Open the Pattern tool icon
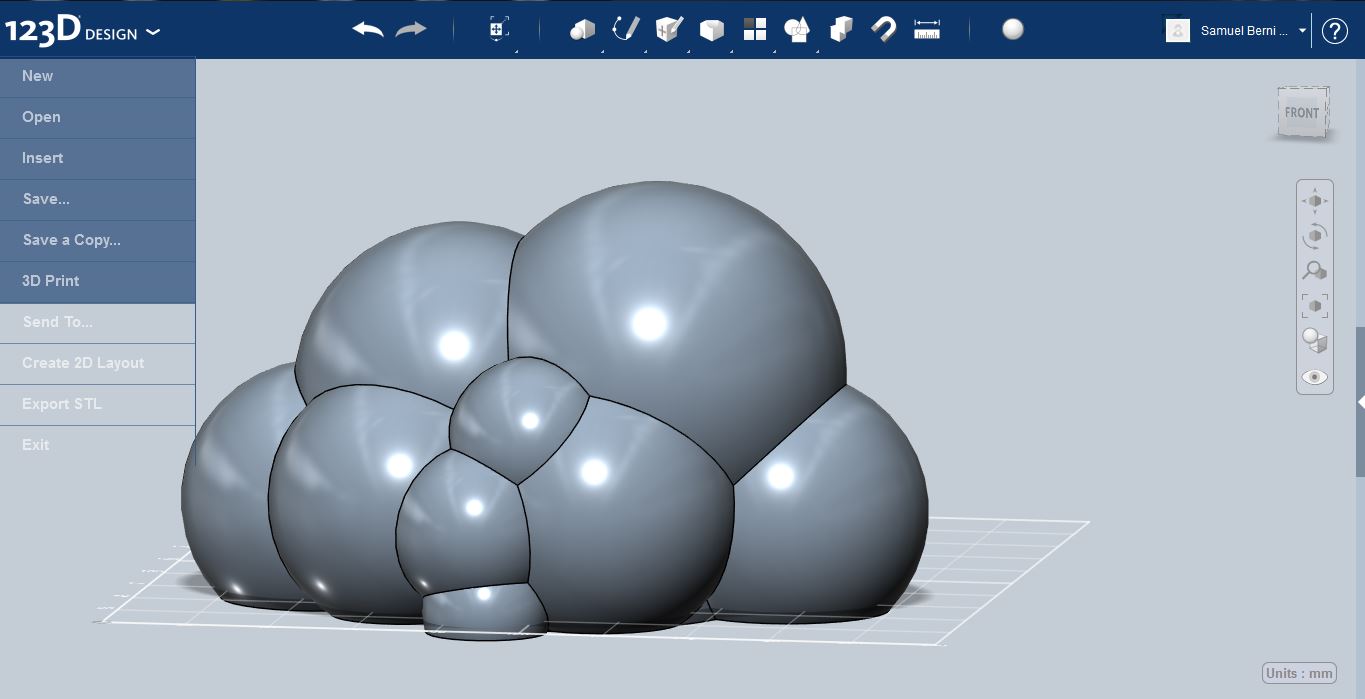Viewport: 1365px width, 699px height. point(754,29)
